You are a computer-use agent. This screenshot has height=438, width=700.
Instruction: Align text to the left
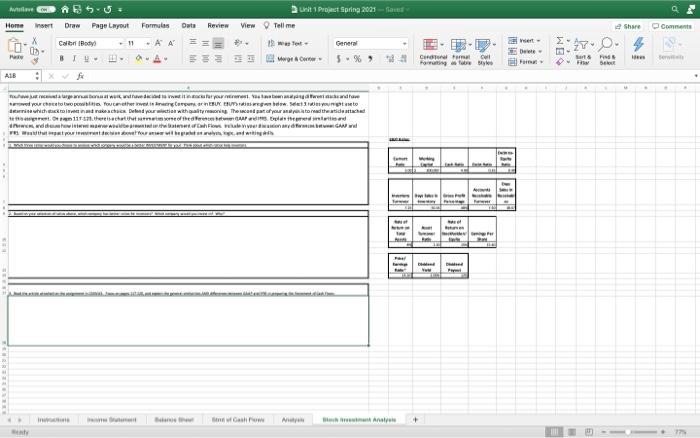click(193, 58)
